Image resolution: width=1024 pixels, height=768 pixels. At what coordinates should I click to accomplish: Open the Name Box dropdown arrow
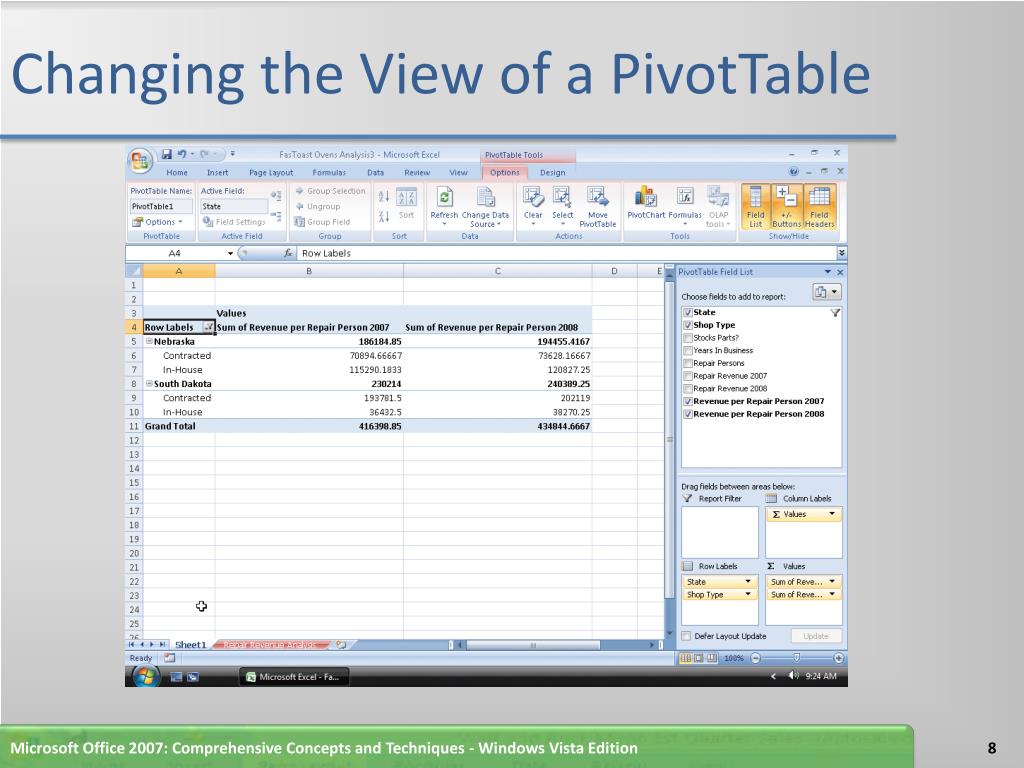click(x=231, y=253)
